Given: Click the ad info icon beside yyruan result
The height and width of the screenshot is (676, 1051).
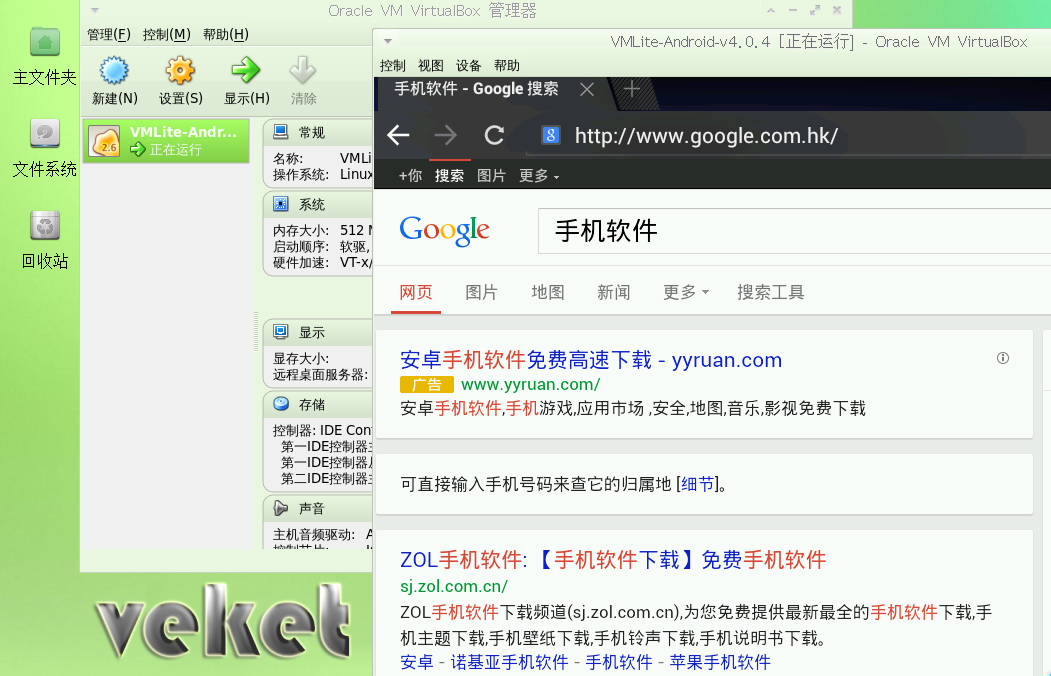Looking at the screenshot, I should click(x=1003, y=358).
